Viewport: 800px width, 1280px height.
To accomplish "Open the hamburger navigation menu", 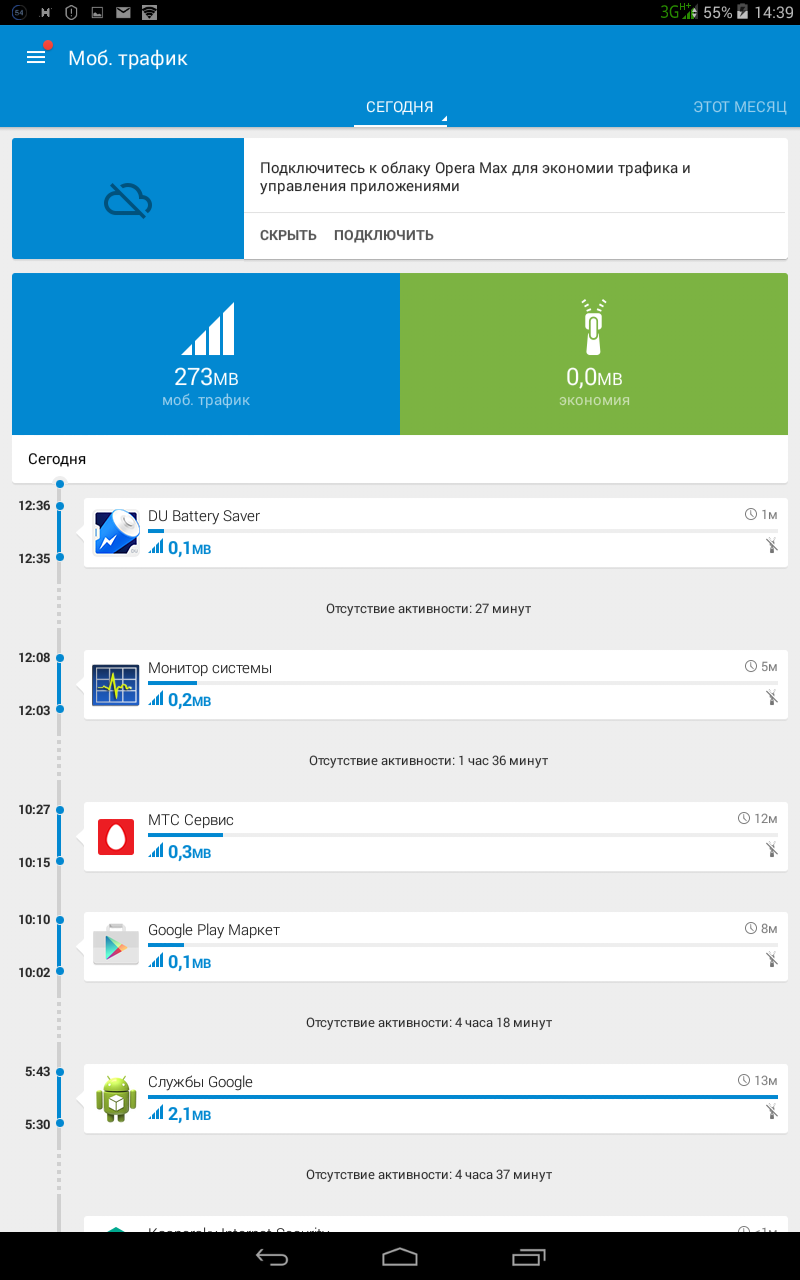I will [36, 58].
